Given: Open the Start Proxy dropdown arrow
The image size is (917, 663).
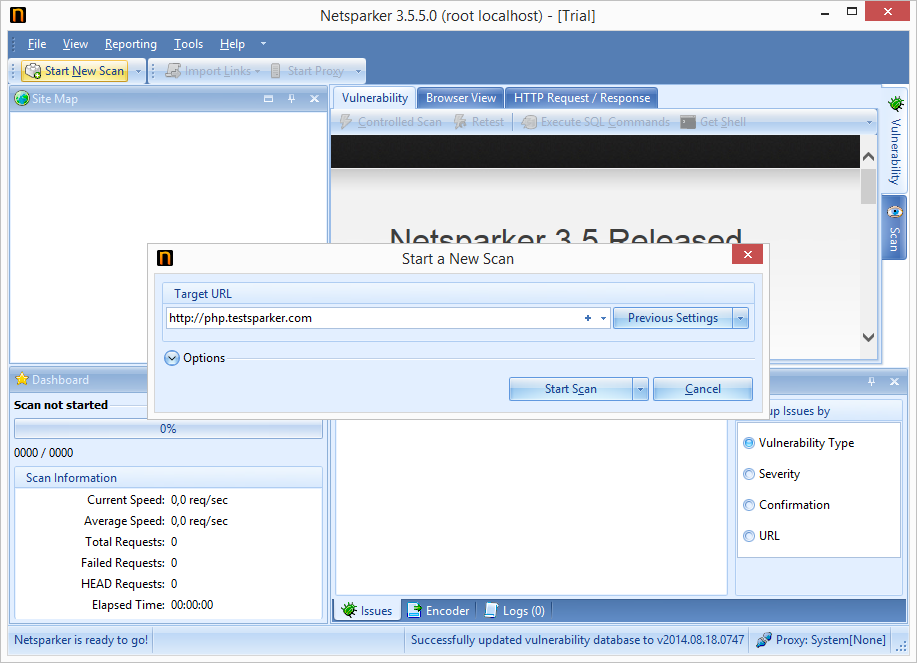Looking at the screenshot, I should pyautogui.click(x=358, y=71).
